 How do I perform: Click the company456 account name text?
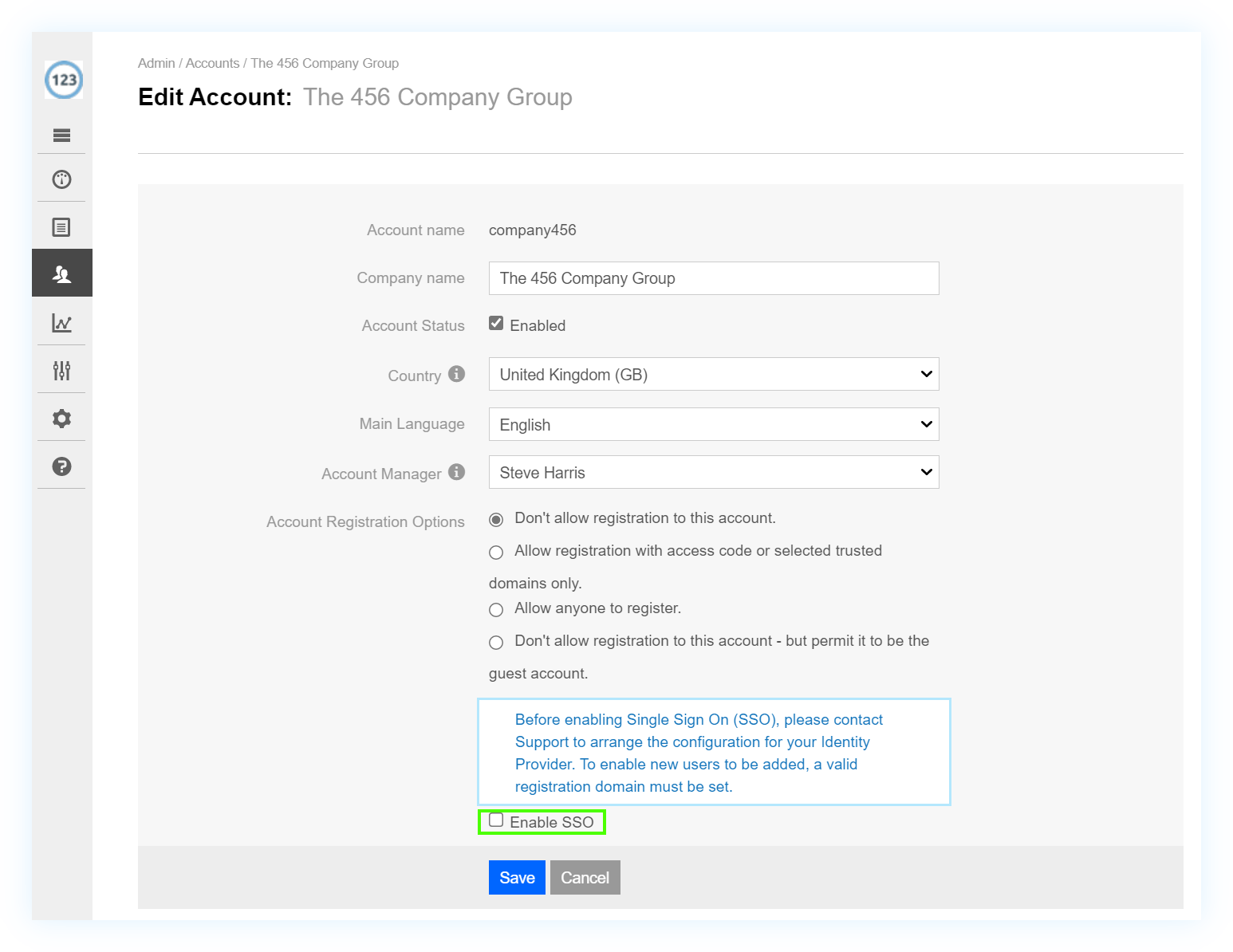click(533, 230)
